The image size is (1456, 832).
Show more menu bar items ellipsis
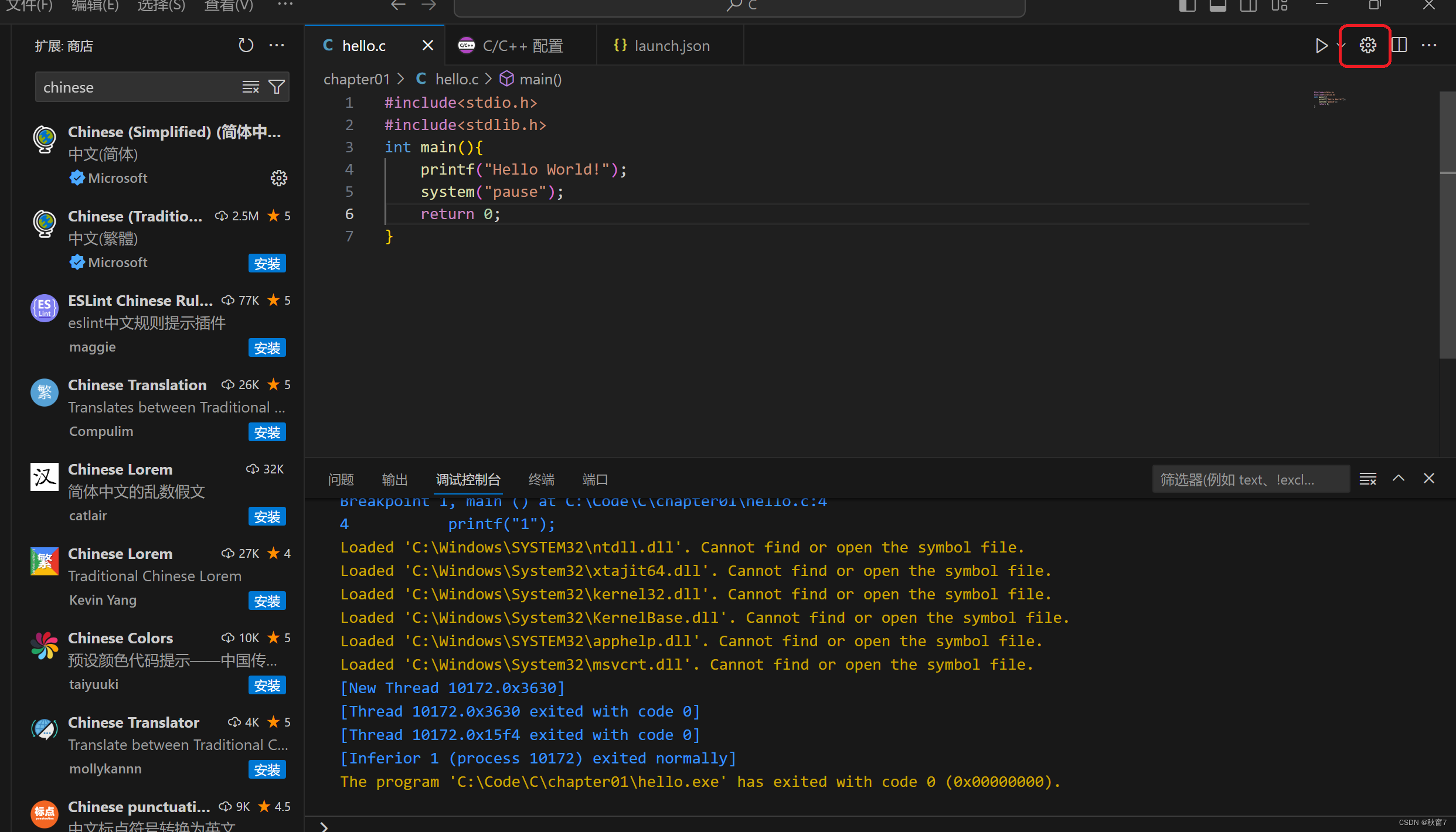[x=285, y=5]
